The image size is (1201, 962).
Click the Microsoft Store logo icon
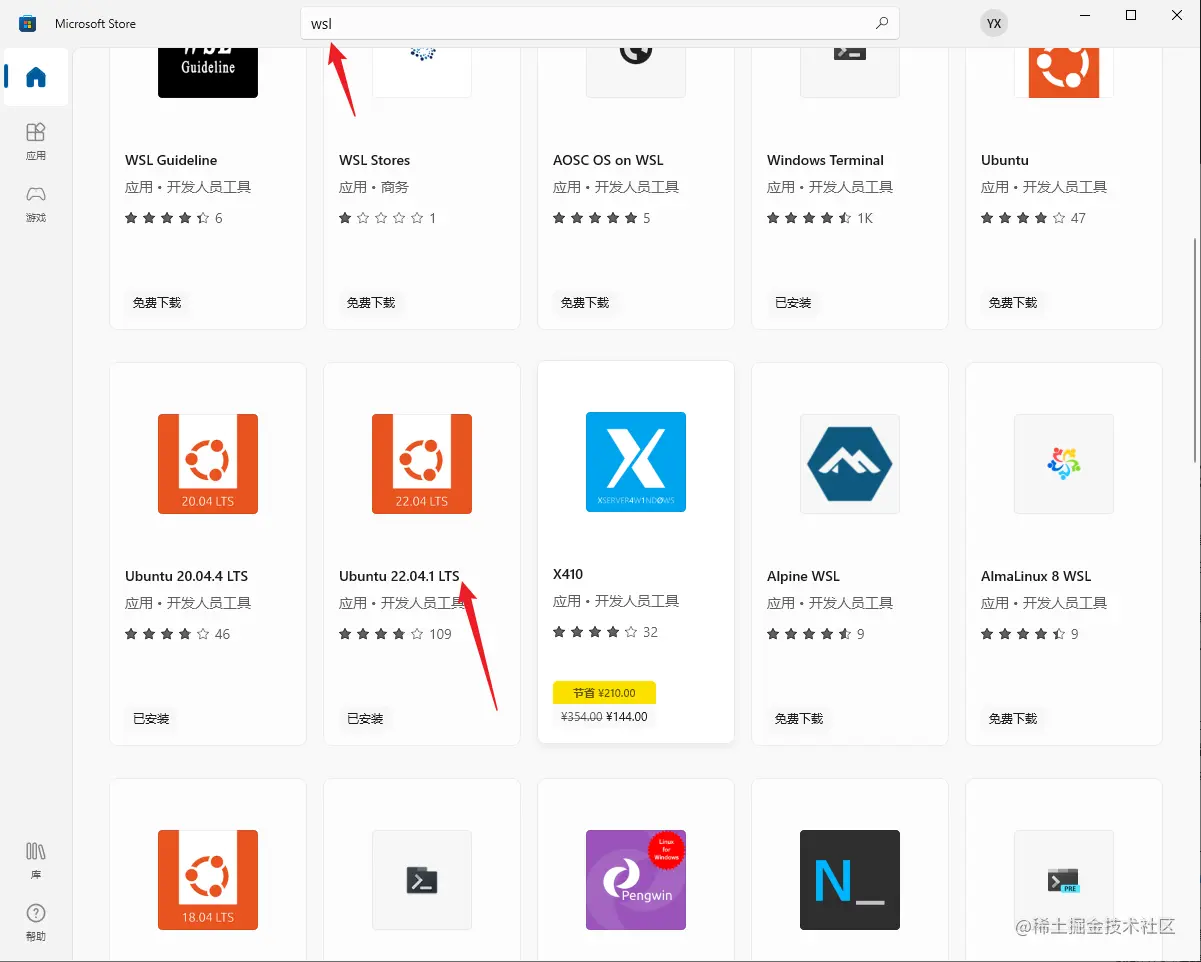[28, 23]
